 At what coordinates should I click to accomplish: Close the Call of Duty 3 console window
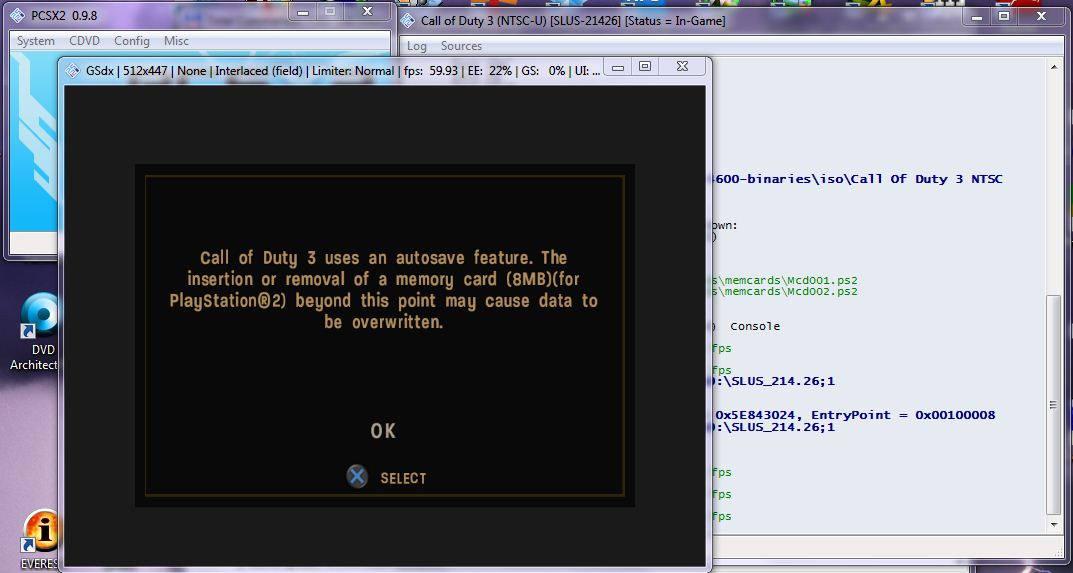[x=1042, y=16]
